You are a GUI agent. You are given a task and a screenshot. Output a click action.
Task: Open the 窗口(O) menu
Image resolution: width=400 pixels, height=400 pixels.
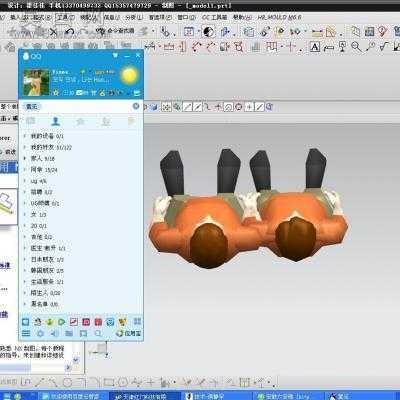point(187,17)
